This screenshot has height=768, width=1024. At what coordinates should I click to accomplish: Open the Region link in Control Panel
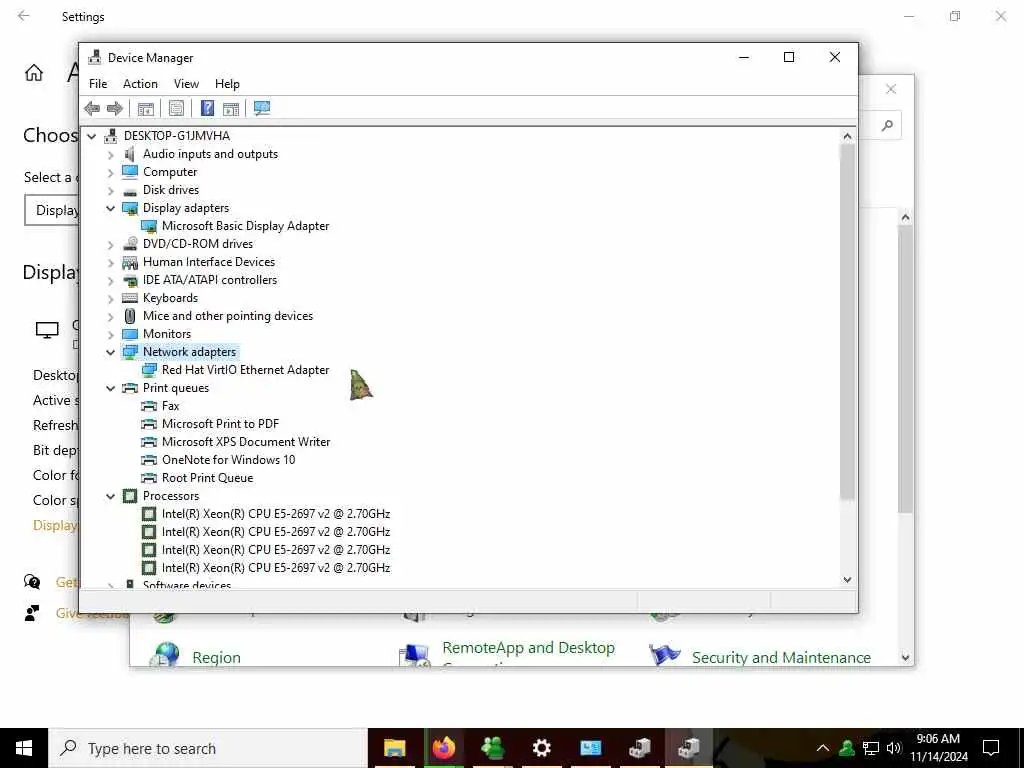[216, 658]
